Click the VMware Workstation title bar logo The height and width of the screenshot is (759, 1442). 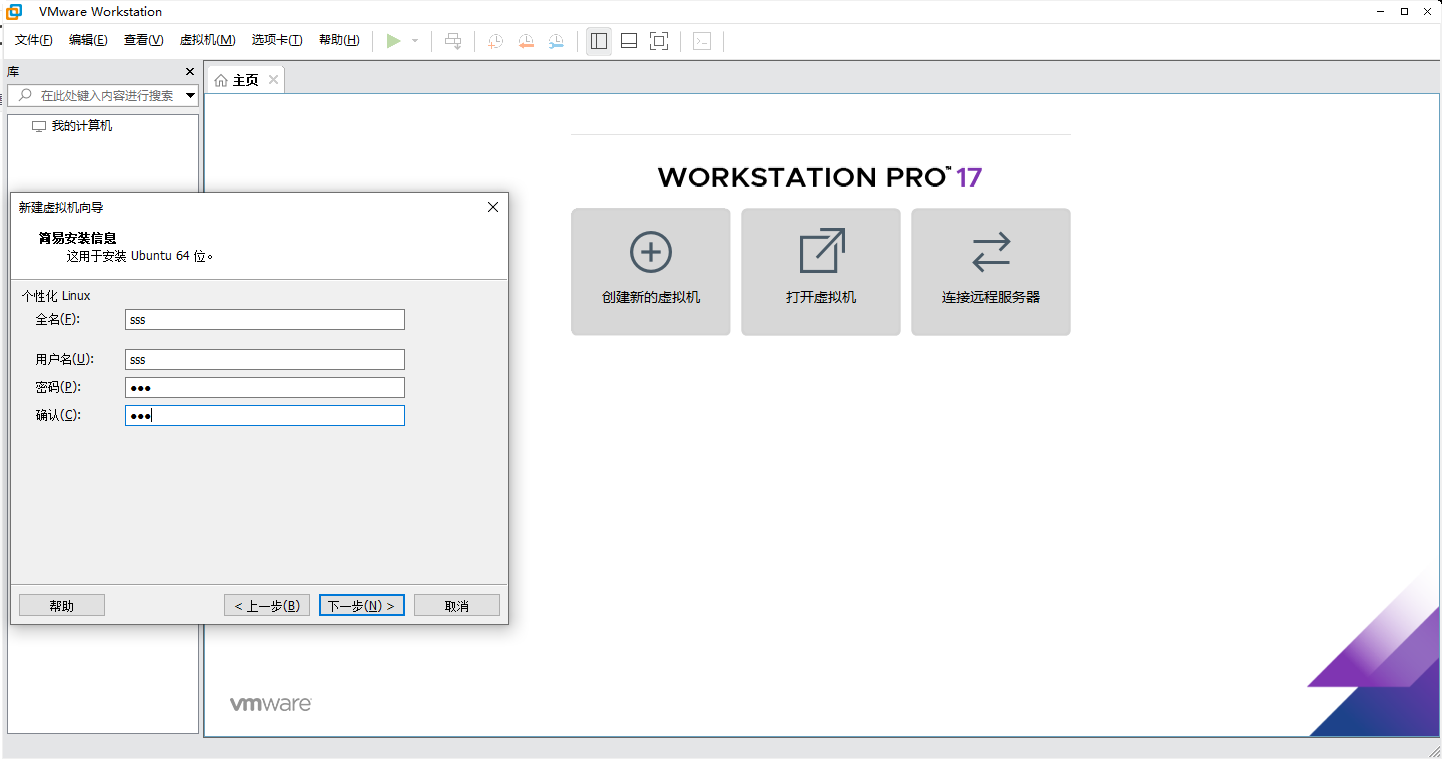click(15, 12)
